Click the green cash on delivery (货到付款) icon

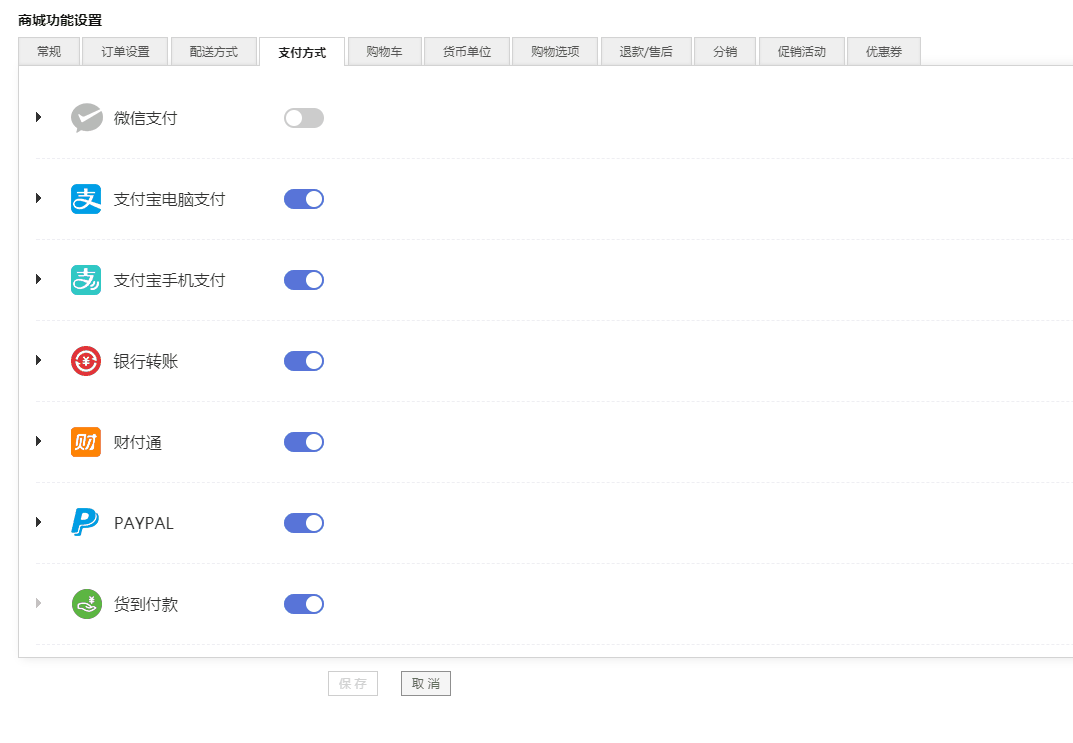(x=87, y=604)
